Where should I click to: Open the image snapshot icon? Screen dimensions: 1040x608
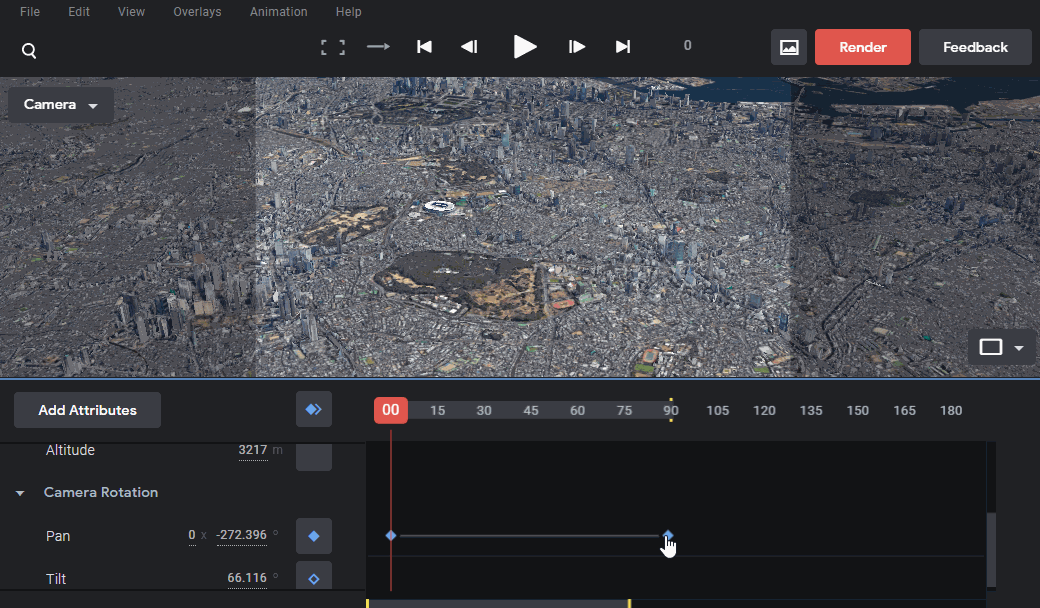(x=789, y=47)
